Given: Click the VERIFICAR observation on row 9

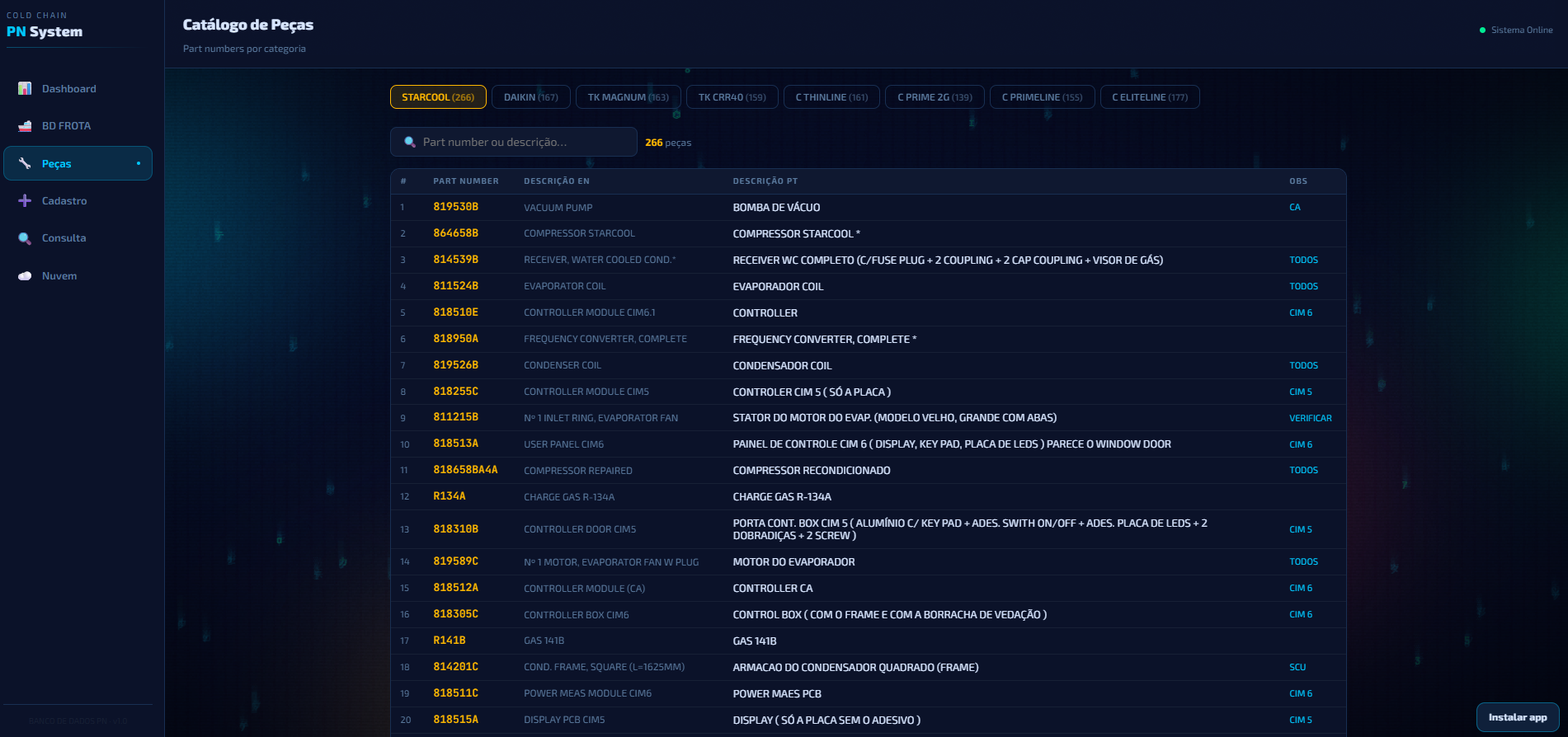Looking at the screenshot, I should [x=1310, y=418].
